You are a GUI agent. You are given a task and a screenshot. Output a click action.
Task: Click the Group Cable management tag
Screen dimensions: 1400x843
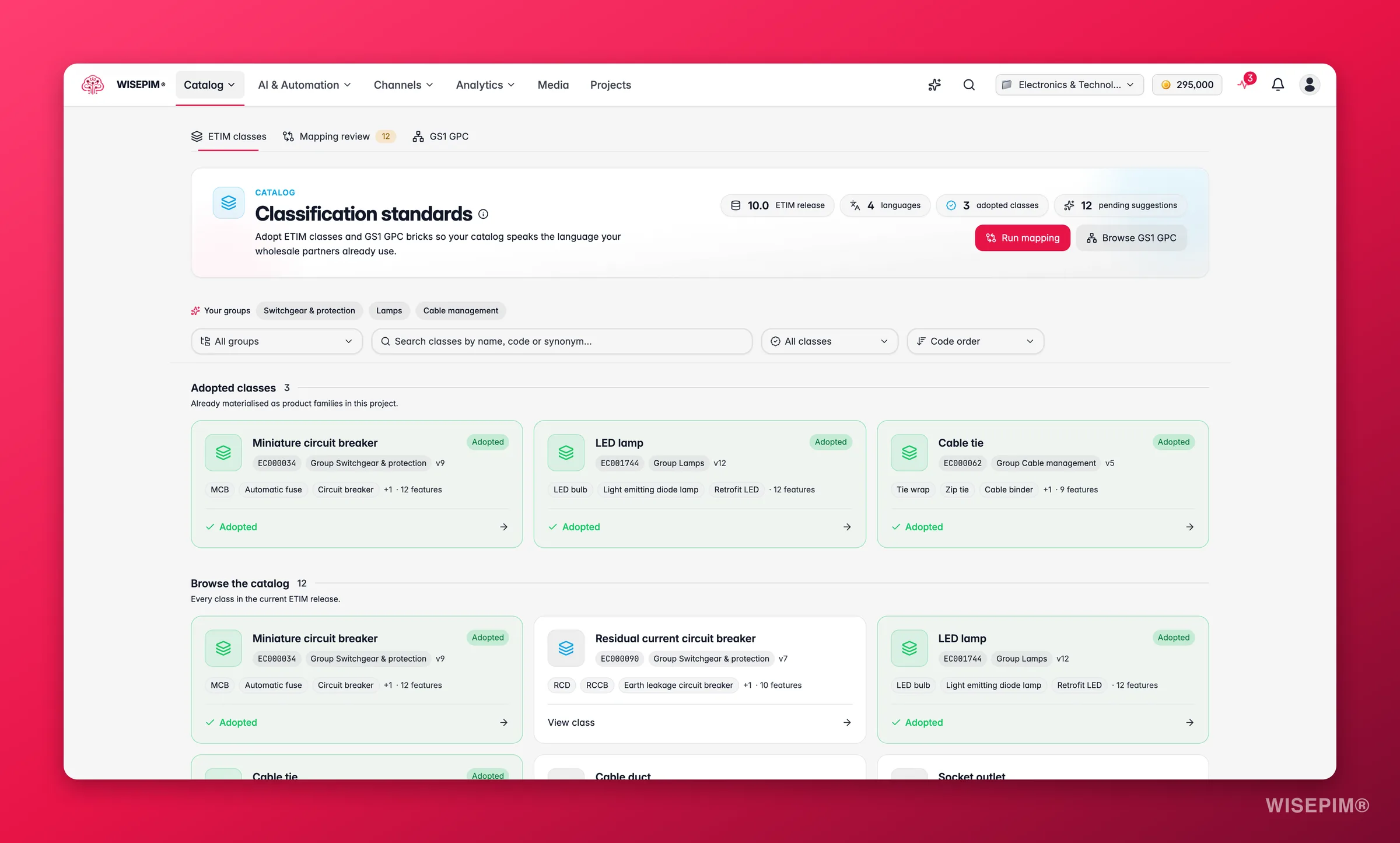(1046, 463)
